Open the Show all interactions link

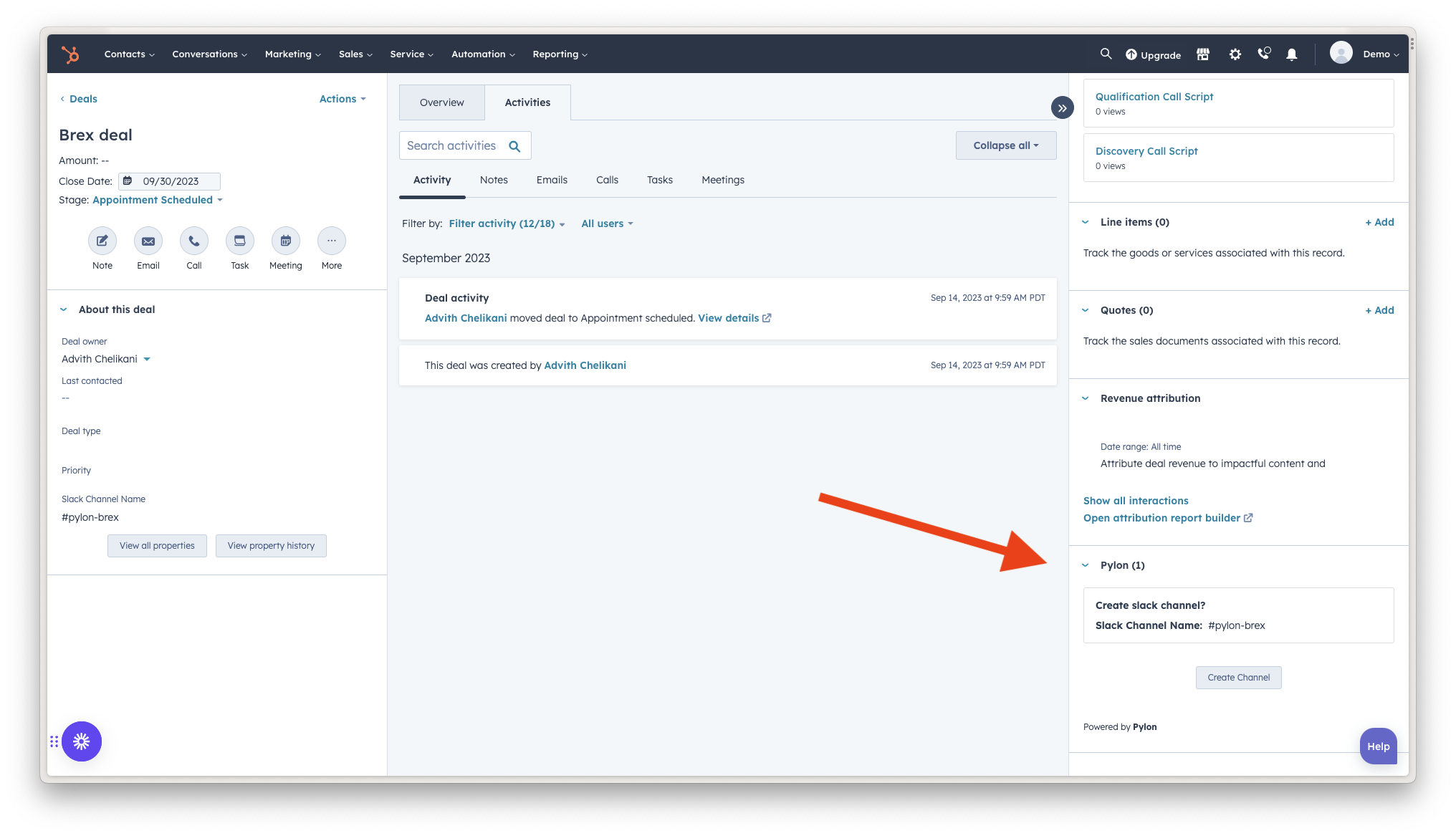(x=1135, y=501)
